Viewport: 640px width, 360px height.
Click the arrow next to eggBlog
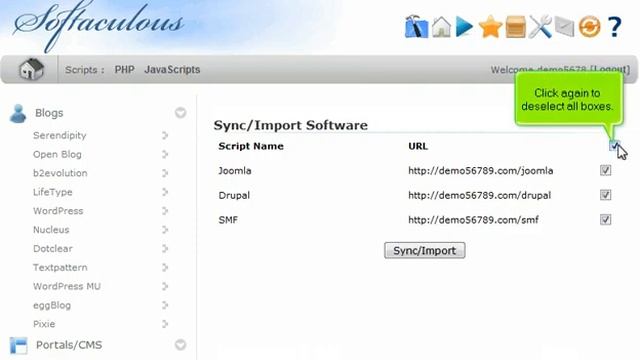165,305
